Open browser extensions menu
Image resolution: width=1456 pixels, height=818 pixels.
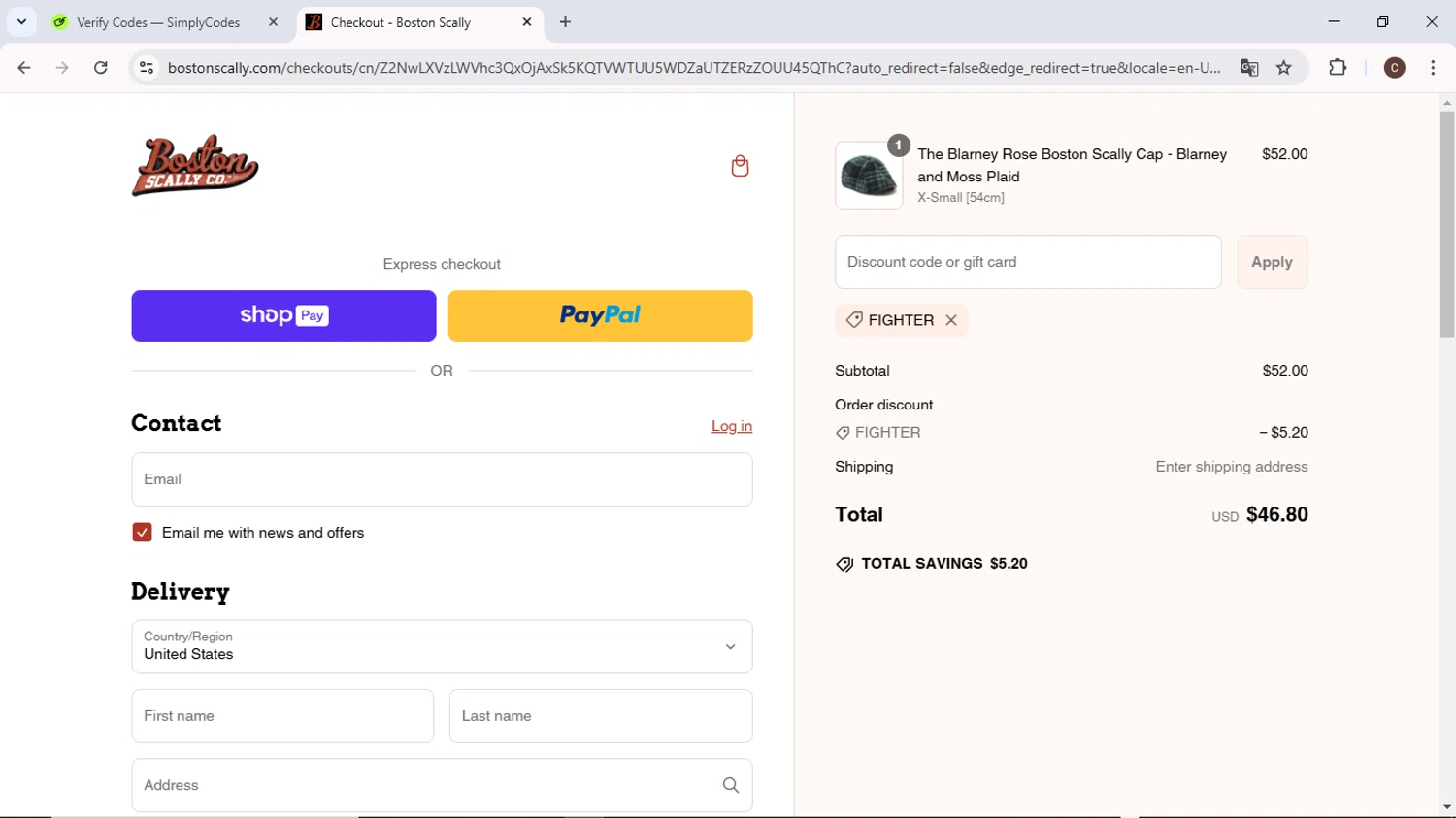pyautogui.click(x=1338, y=68)
